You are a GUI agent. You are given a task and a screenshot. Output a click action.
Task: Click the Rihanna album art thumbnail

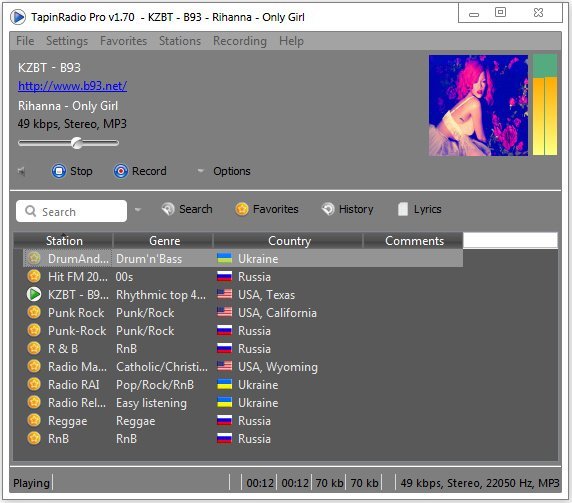478,105
